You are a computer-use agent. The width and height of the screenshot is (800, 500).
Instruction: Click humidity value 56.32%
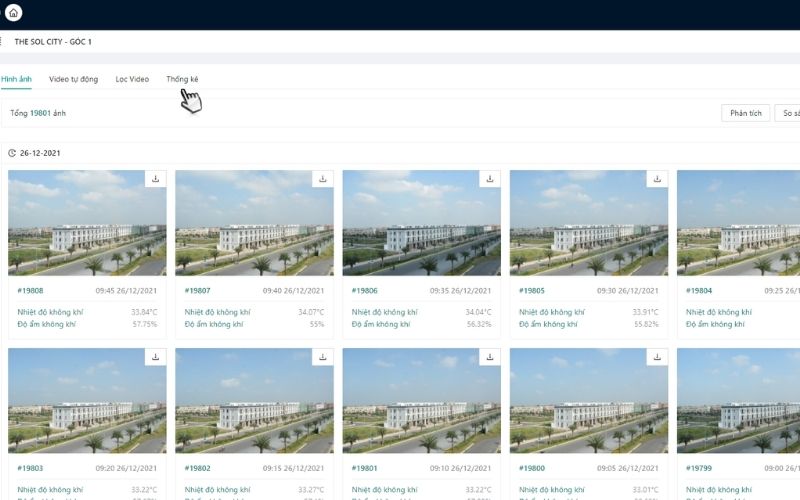point(479,324)
